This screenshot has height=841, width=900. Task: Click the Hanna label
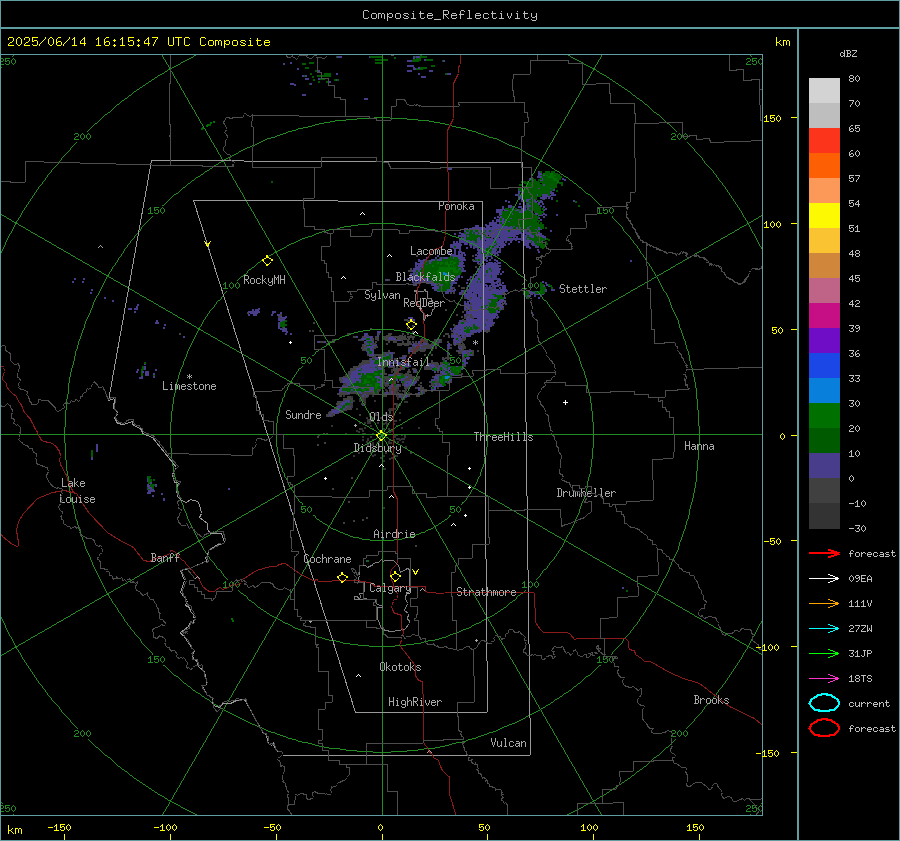(x=699, y=446)
